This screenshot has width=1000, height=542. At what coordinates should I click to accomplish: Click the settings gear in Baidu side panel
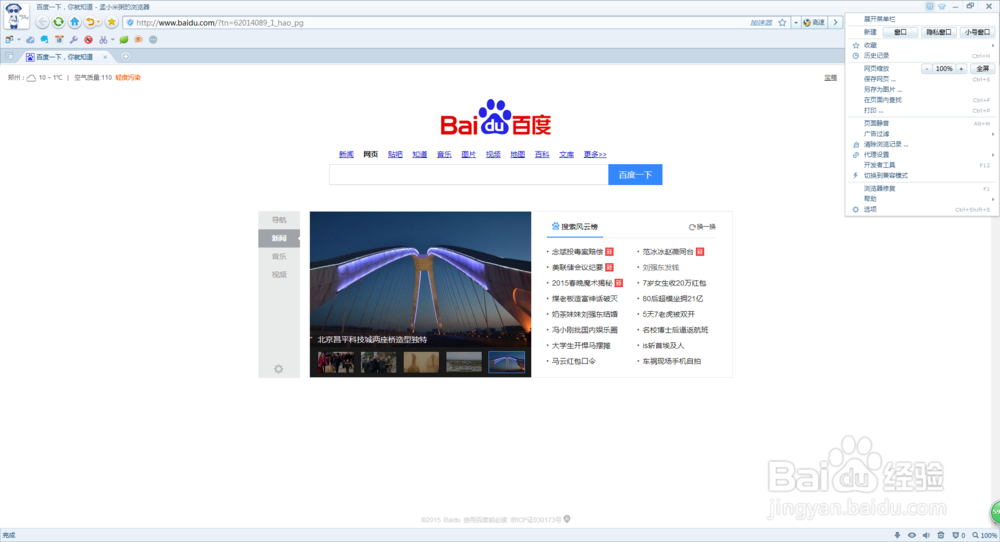[x=279, y=369]
